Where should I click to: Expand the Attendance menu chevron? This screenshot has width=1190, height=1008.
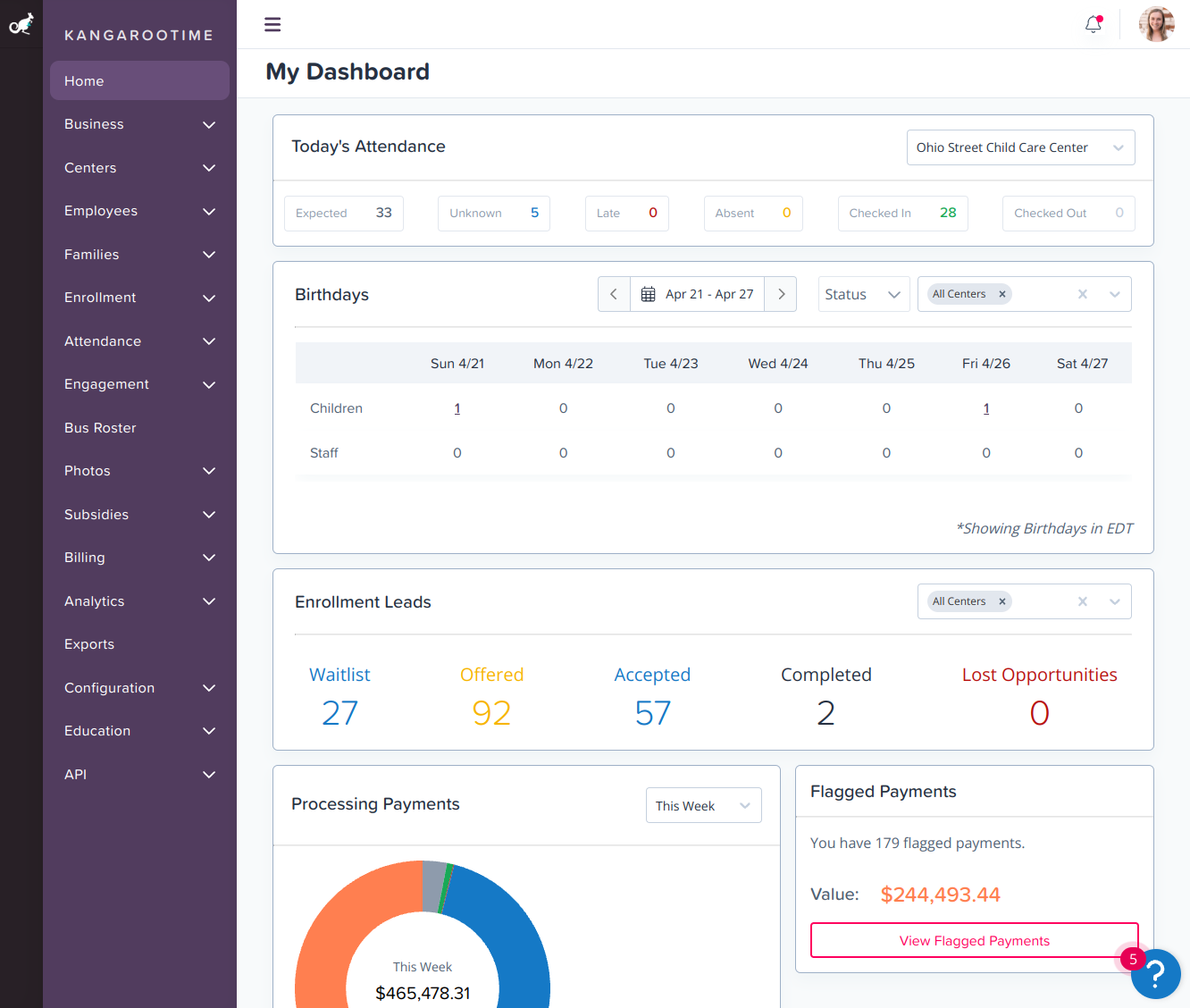(x=209, y=341)
